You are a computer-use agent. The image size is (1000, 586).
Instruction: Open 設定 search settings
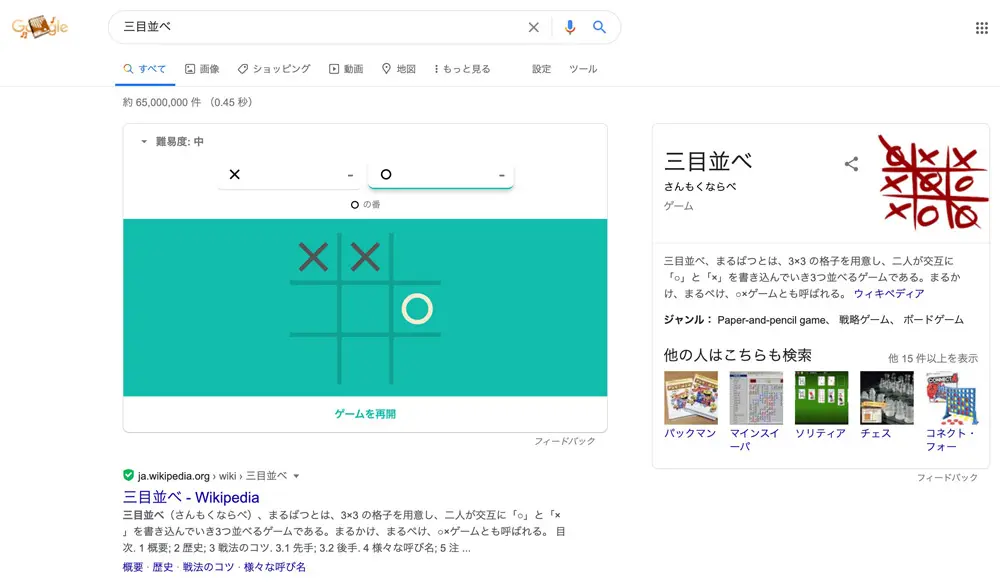541,69
